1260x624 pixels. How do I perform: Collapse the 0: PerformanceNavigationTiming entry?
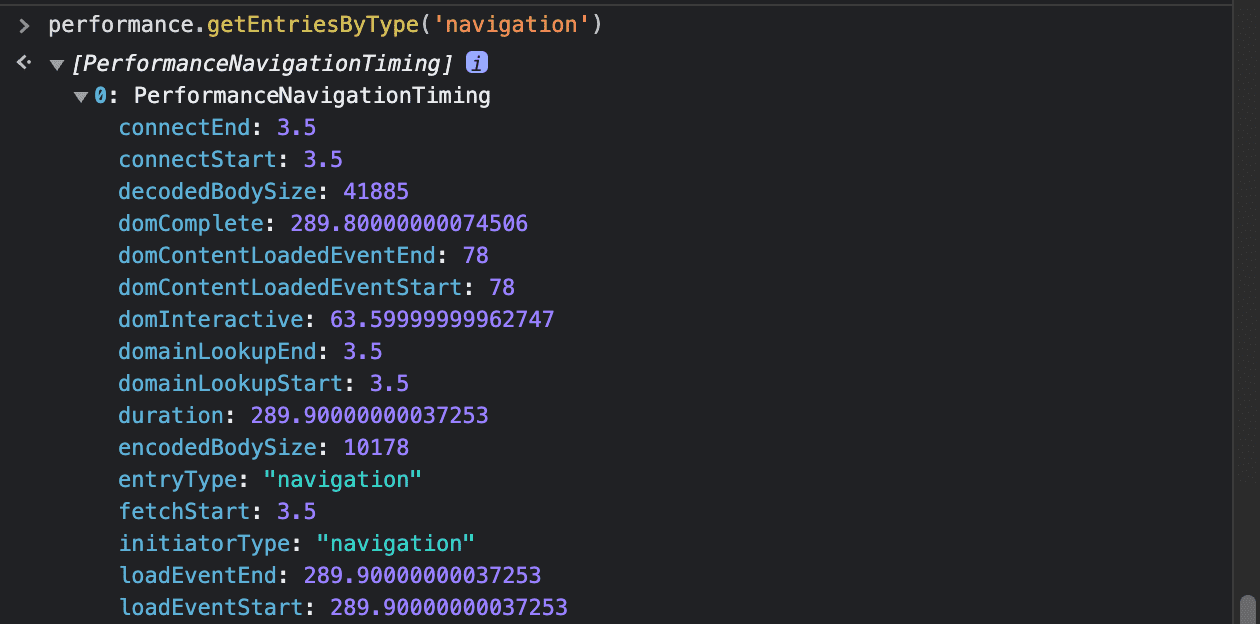(81, 97)
